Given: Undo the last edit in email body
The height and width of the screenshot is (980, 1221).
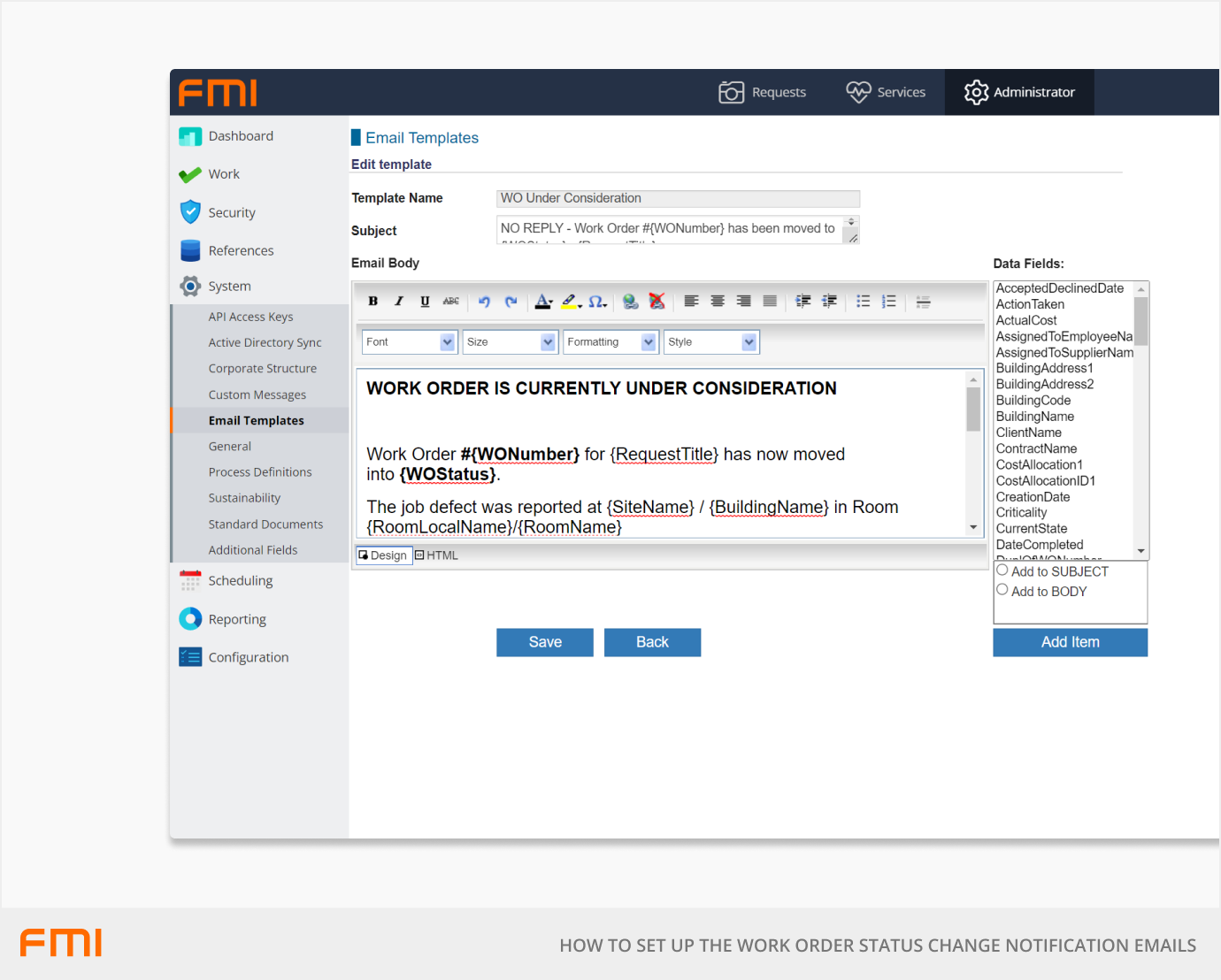Looking at the screenshot, I should pos(484,302).
